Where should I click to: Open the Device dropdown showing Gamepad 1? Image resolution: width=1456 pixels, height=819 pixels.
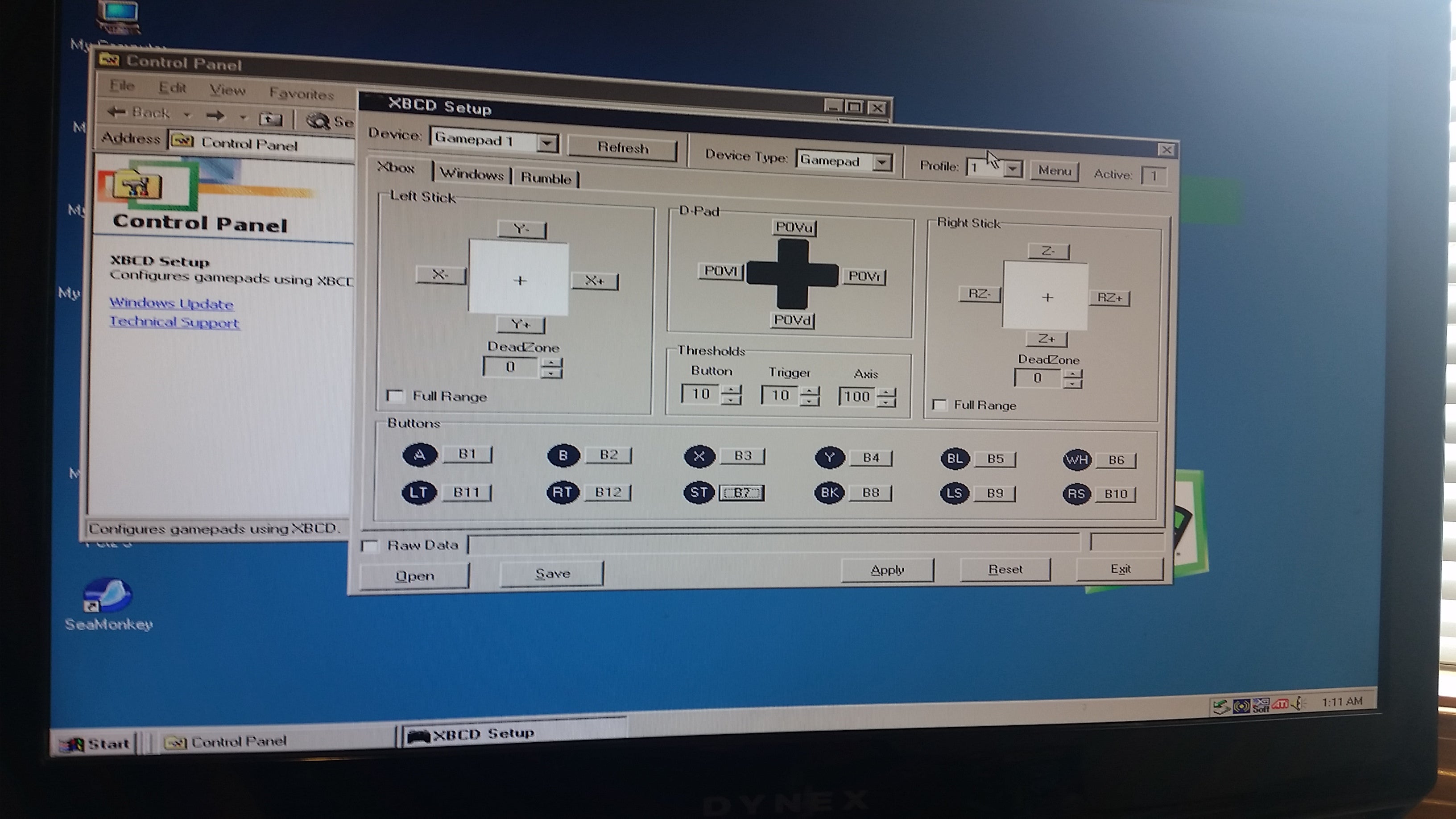tap(546, 143)
